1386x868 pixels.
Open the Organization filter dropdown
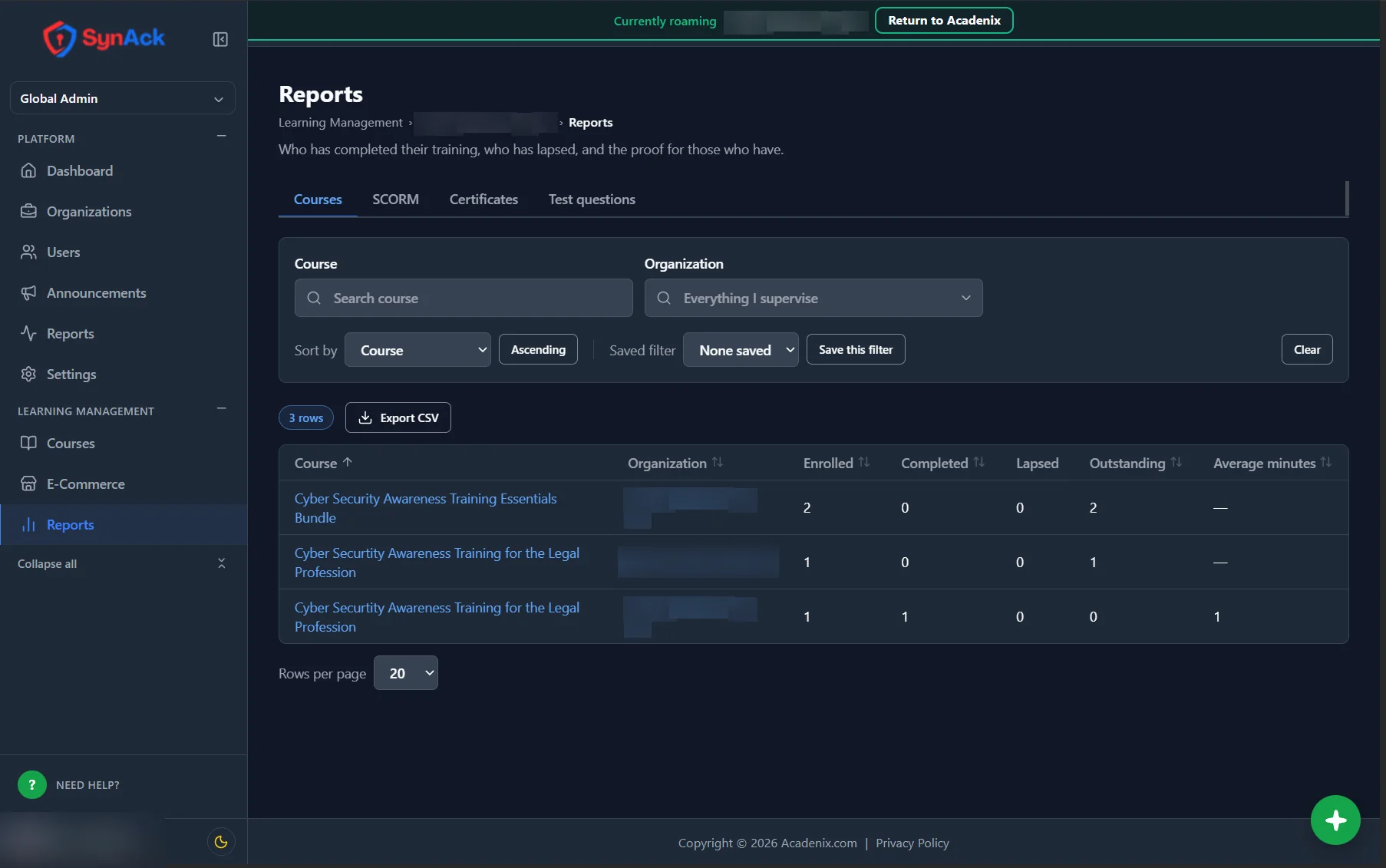tap(813, 298)
